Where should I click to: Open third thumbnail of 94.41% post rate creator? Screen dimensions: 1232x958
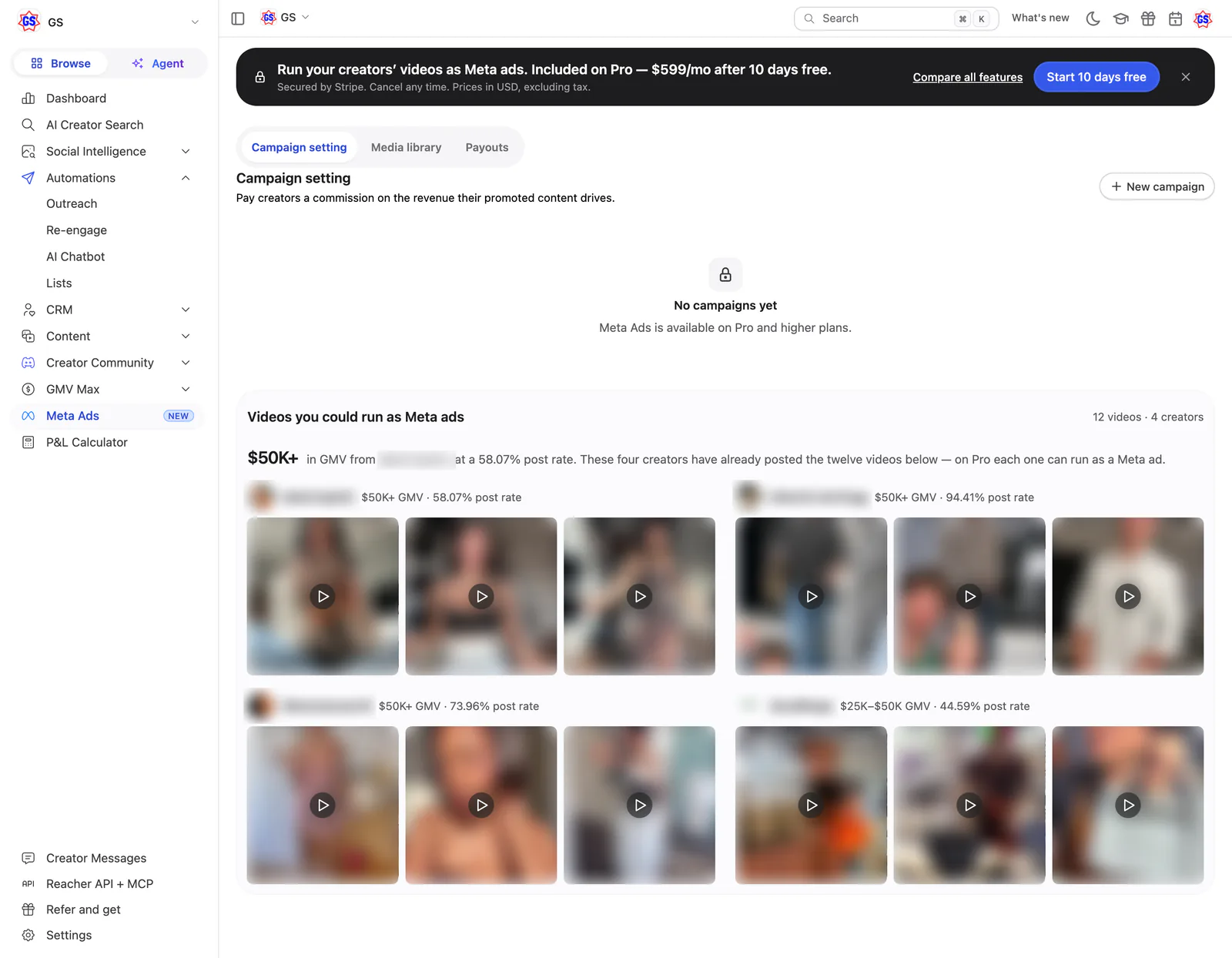1128,596
